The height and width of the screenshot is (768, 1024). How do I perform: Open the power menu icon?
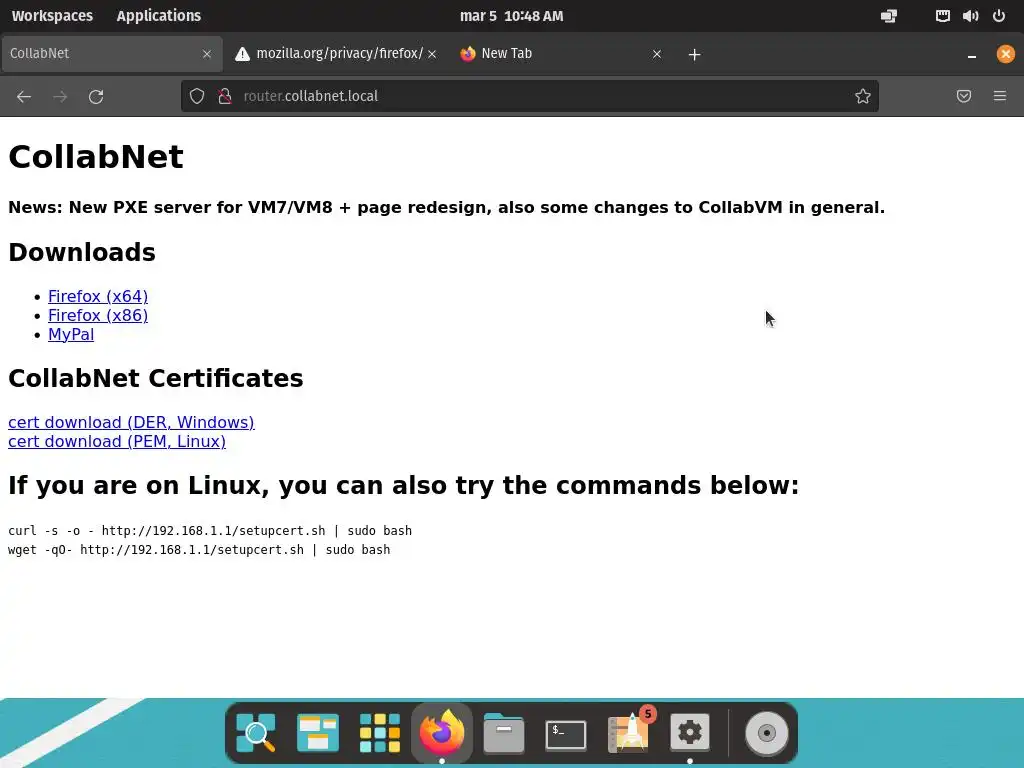coord(999,16)
